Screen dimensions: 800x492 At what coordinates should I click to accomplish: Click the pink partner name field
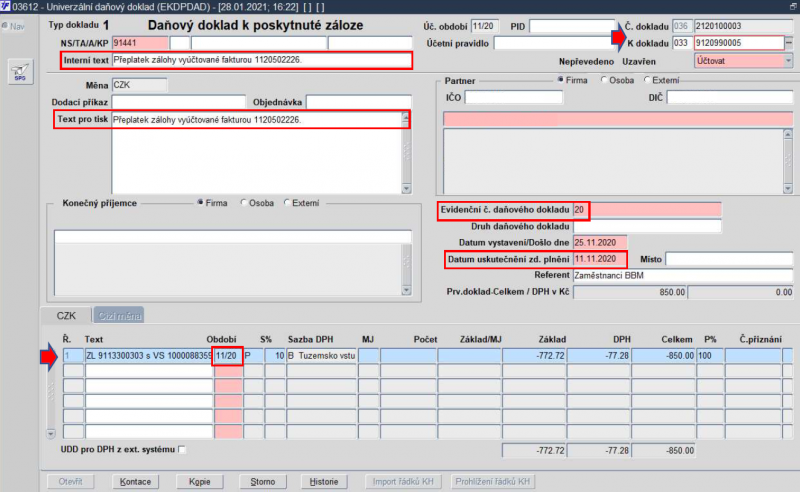point(618,119)
